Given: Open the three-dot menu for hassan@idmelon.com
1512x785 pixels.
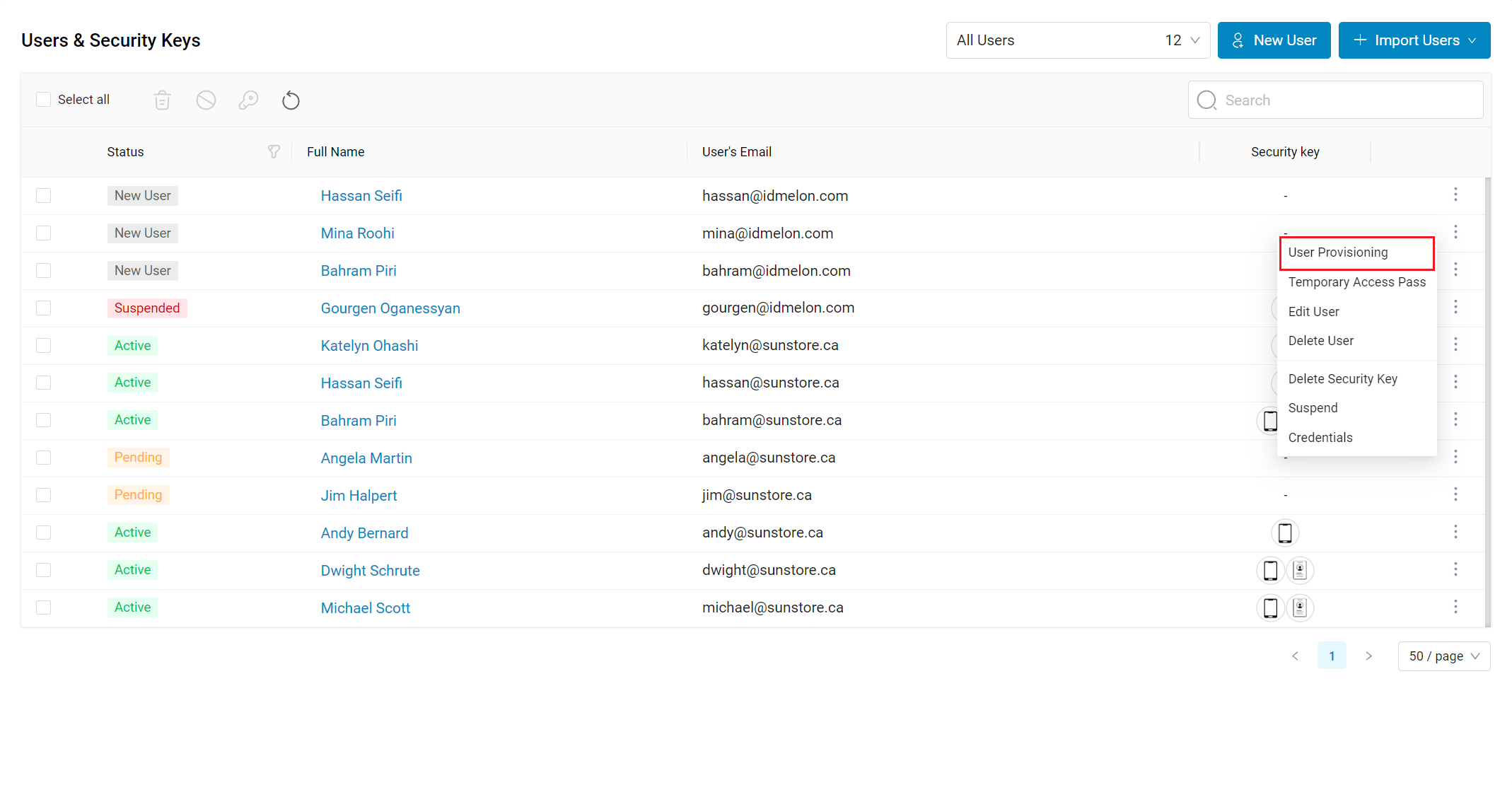Looking at the screenshot, I should click(x=1455, y=194).
